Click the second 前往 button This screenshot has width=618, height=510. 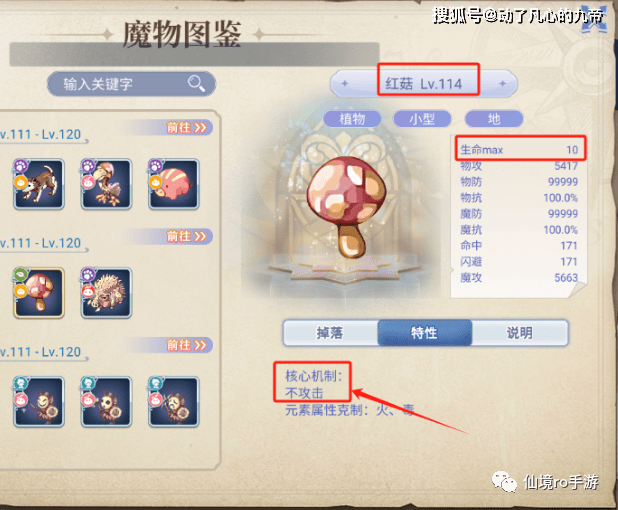(x=186, y=236)
